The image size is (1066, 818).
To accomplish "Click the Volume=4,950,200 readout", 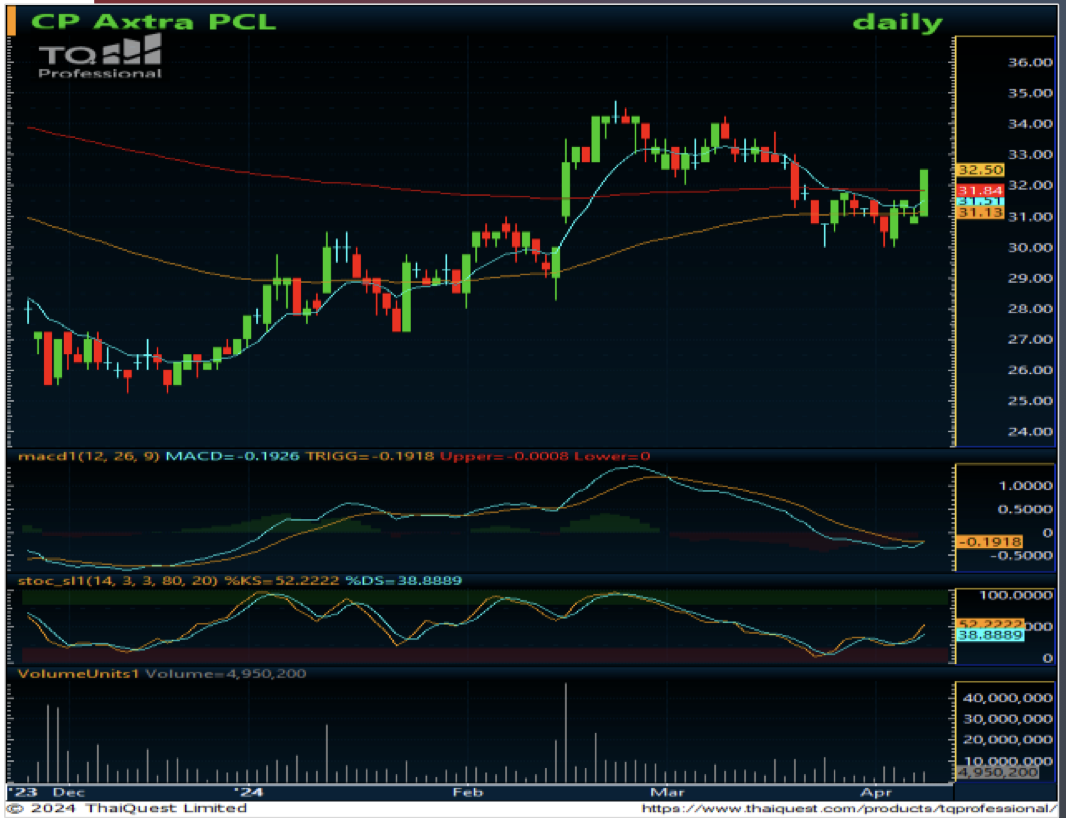I will click(226, 674).
